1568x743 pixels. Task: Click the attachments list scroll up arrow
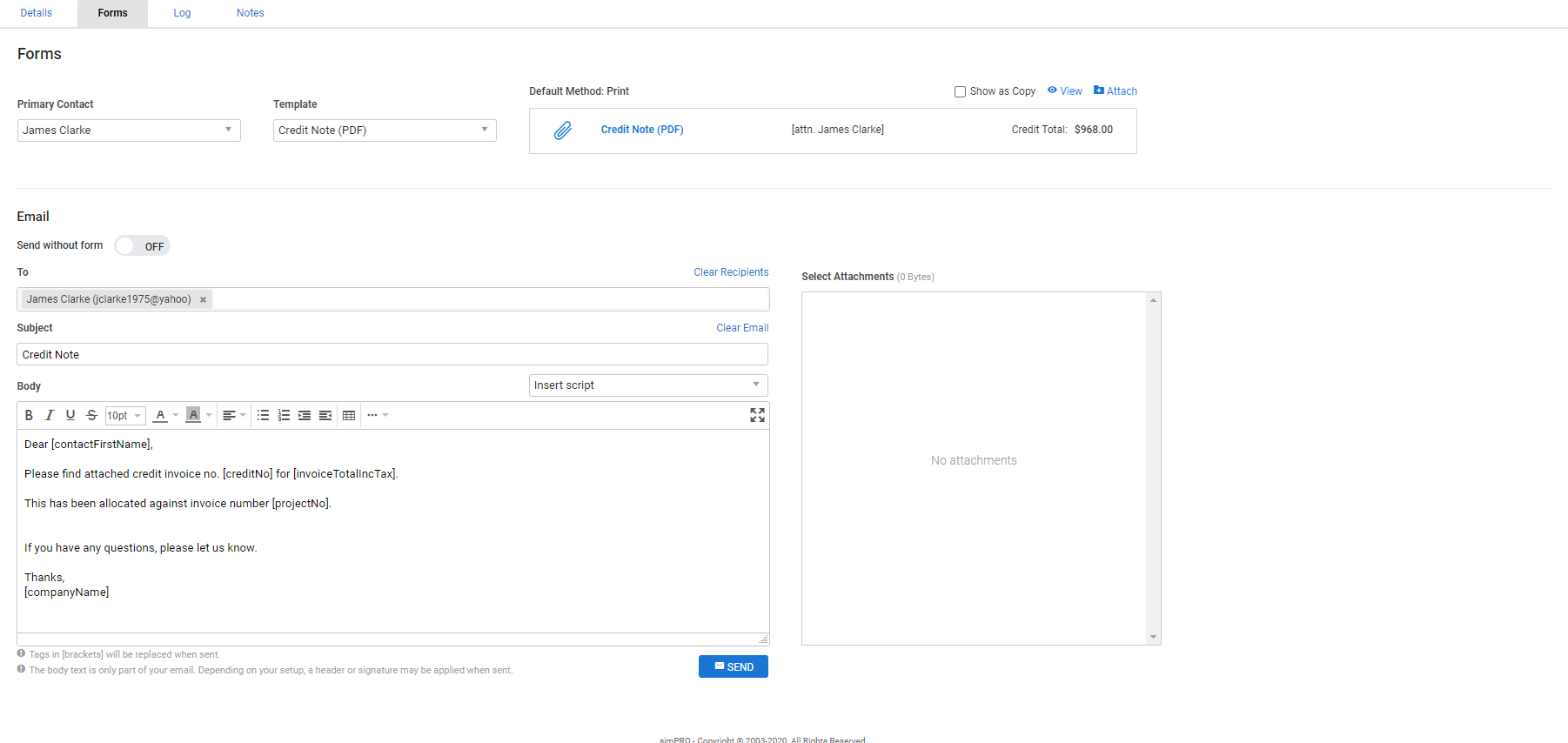point(1154,300)
